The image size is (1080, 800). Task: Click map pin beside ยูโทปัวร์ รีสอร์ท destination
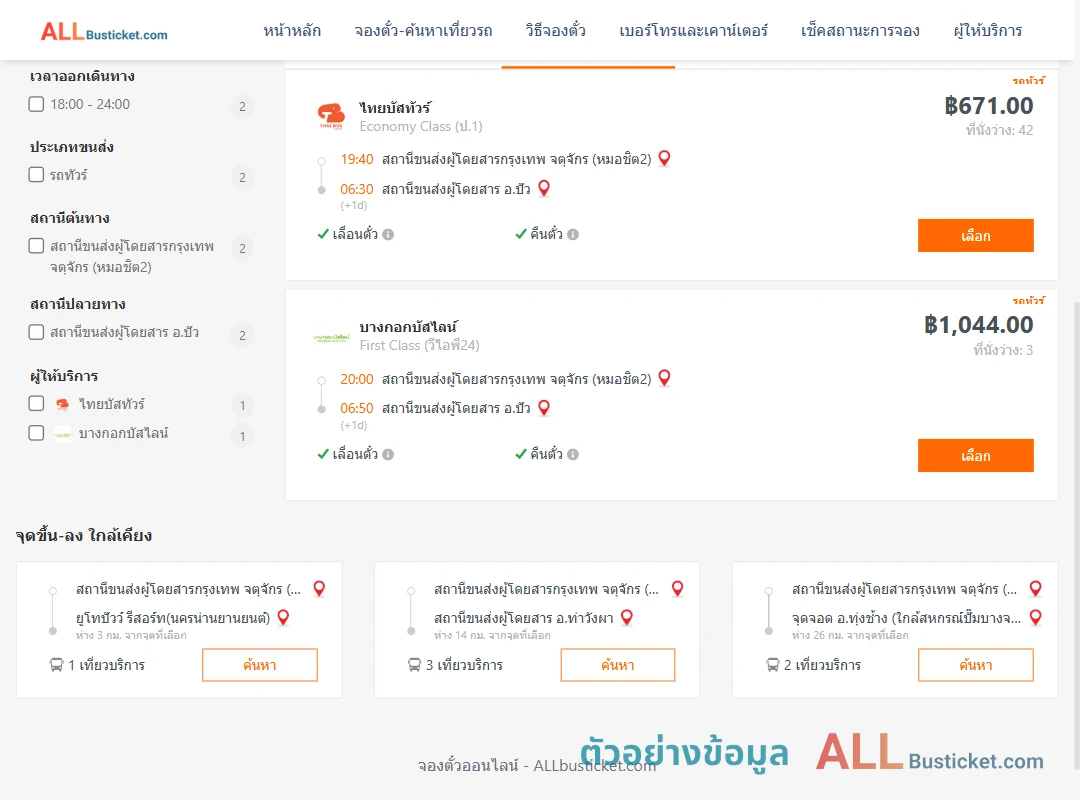click(x=283, y=617)
